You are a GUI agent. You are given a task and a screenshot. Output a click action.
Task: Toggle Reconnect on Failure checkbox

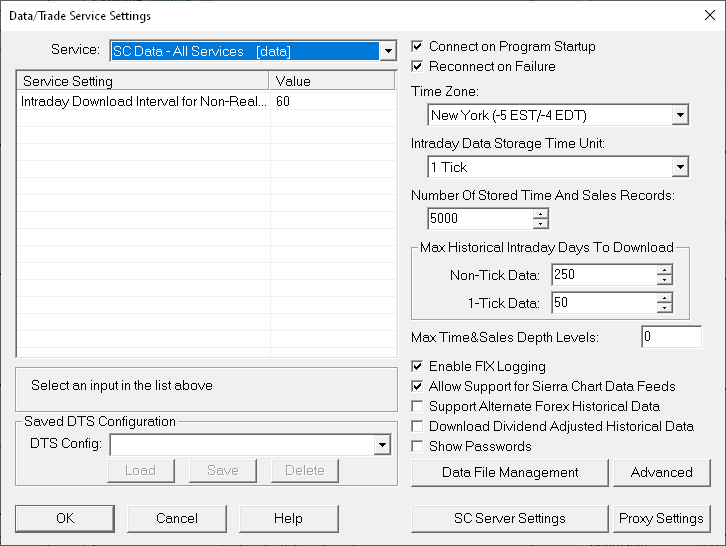pyautogui.click(x=417, y=66)
